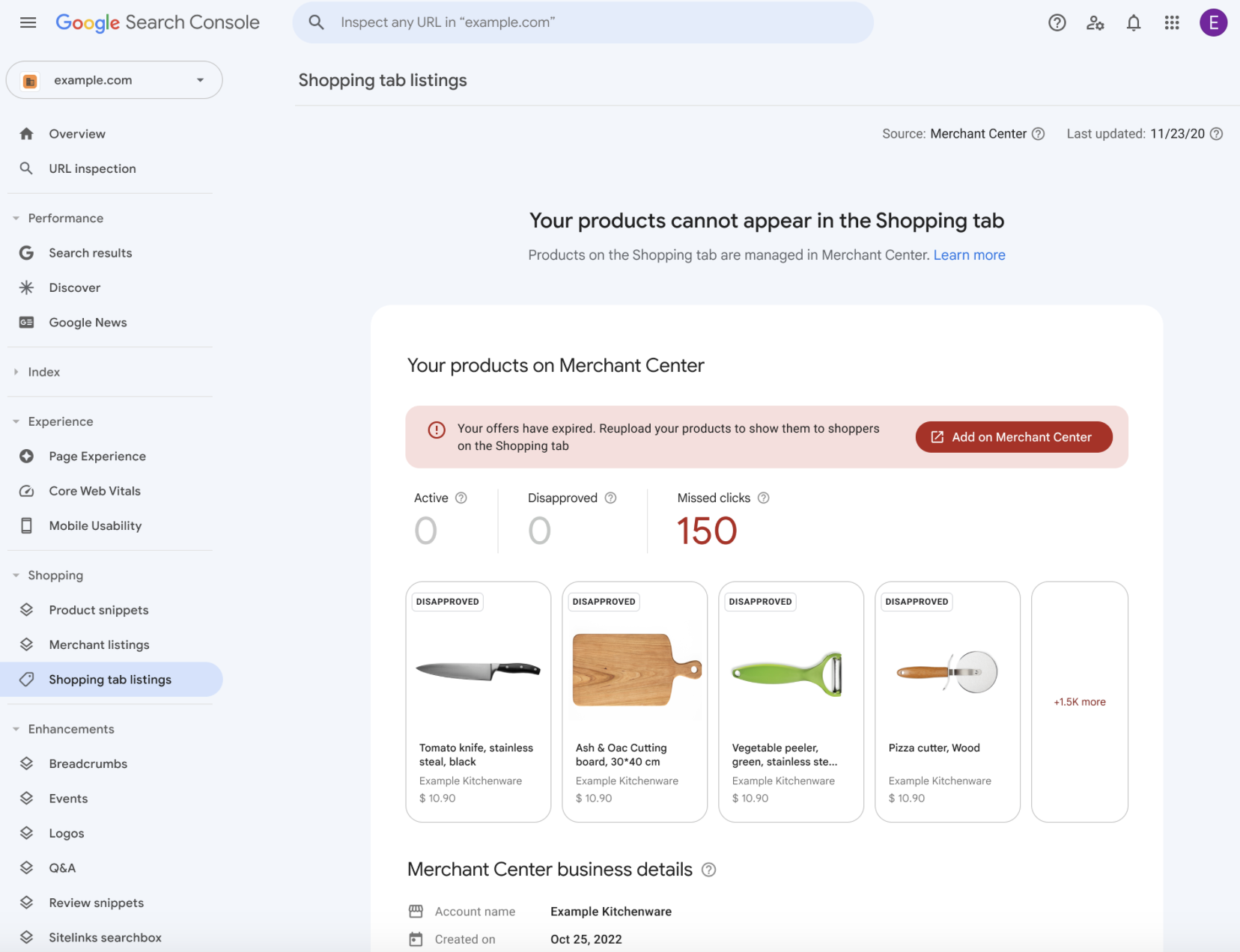Image resolution: width=1240 pixels, height=952 pixels.
Task: Click the Created on calendar icon
Action: coord(416,939)
